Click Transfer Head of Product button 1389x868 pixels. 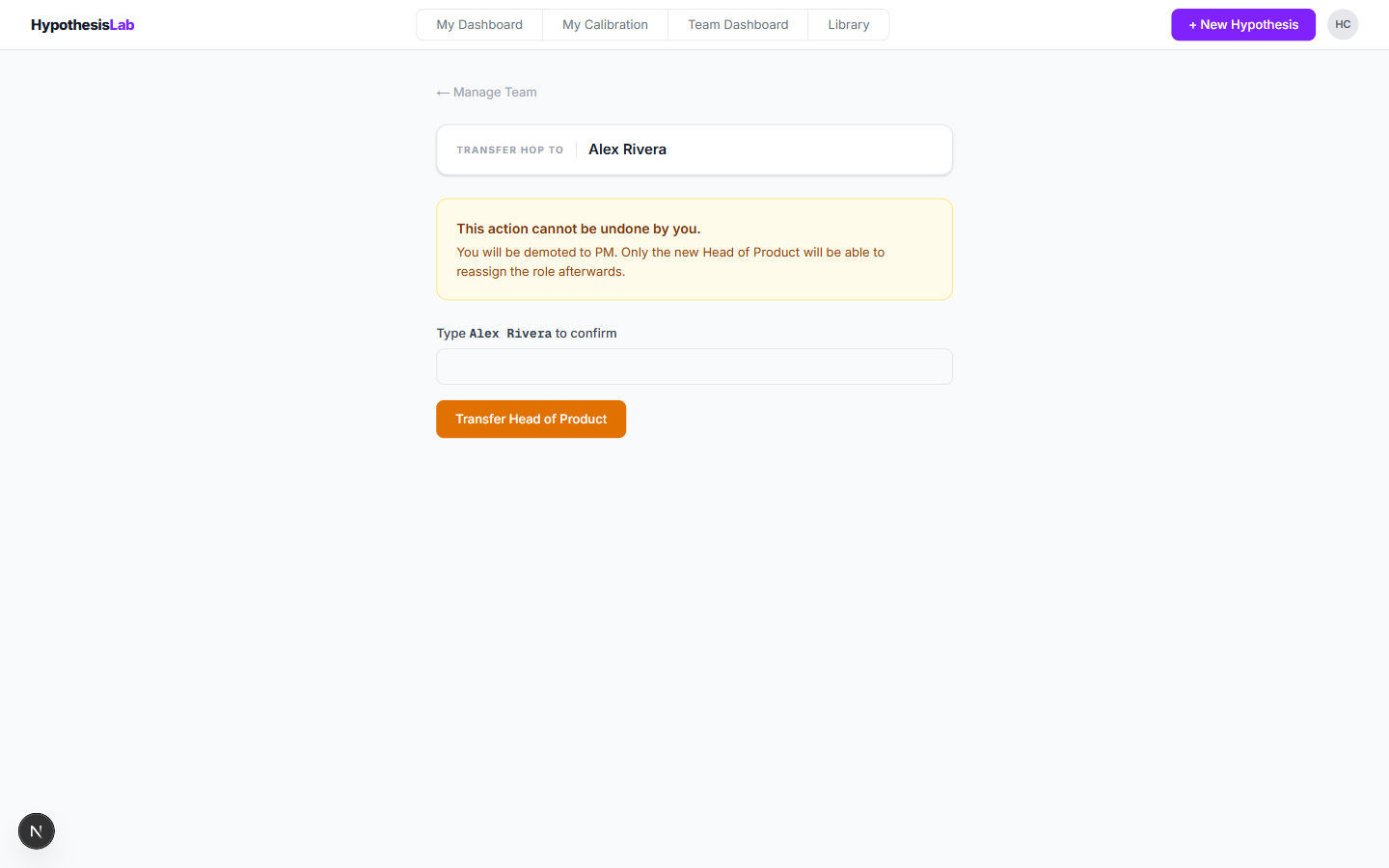pos(531,420)
